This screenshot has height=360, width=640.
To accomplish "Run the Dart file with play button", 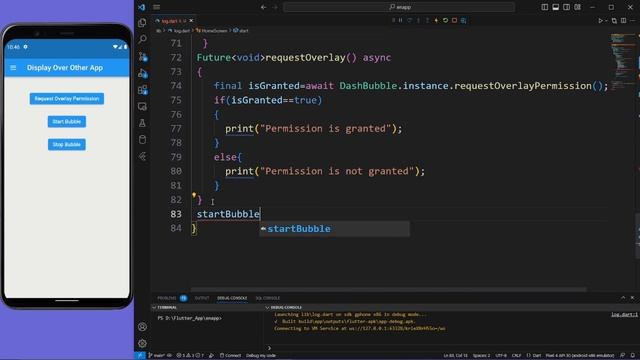I will 600,20.
